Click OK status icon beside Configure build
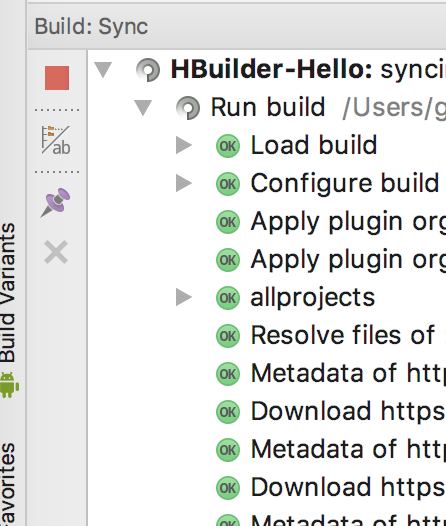Screen dimensions: 446x526 coord(228,184)
